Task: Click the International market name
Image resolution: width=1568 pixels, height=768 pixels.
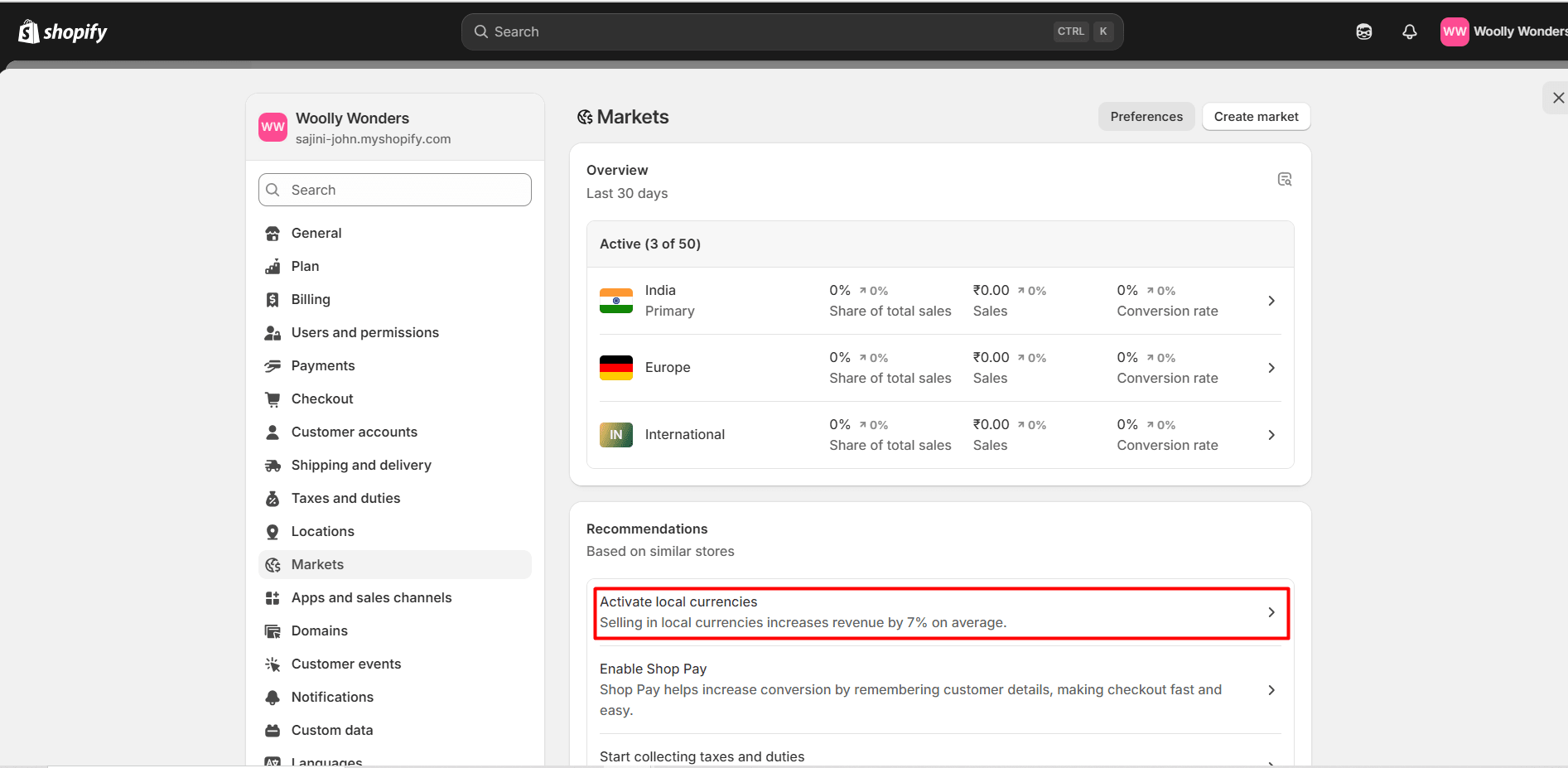Action: (685, 434)
